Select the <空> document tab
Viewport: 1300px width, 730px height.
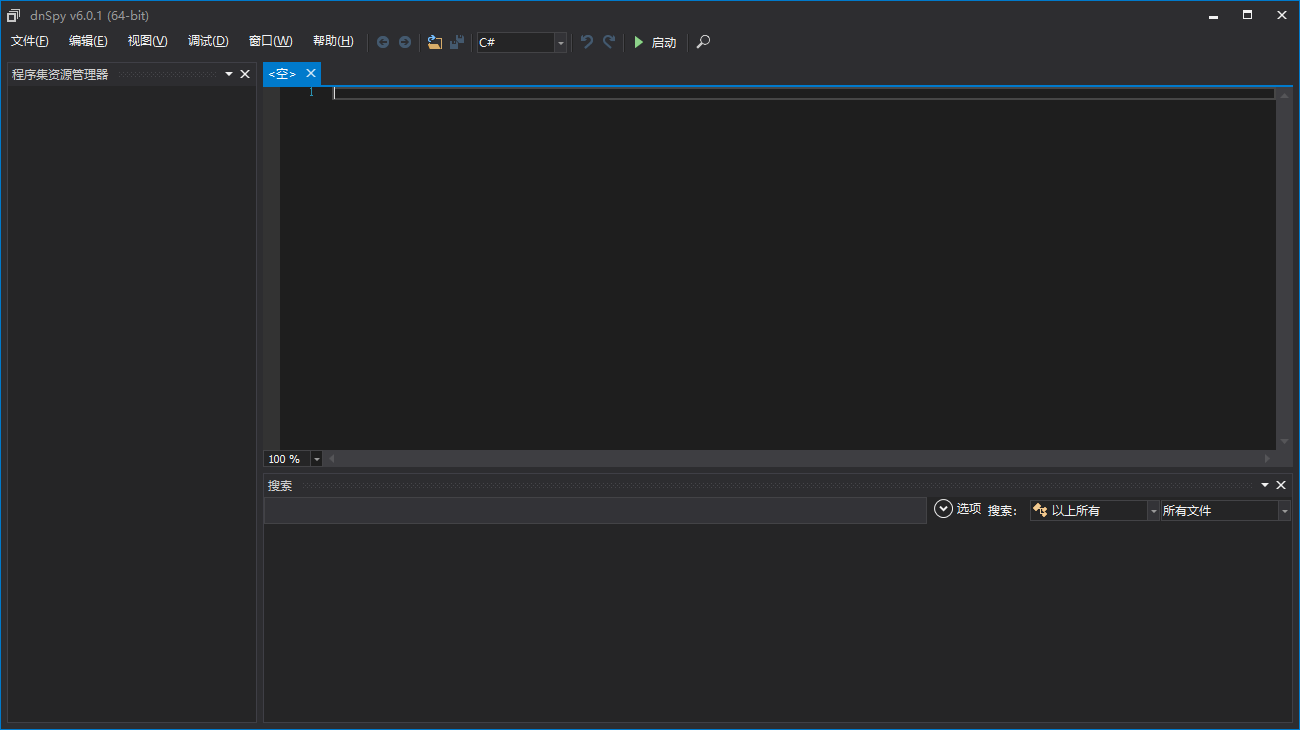(282, 74)
